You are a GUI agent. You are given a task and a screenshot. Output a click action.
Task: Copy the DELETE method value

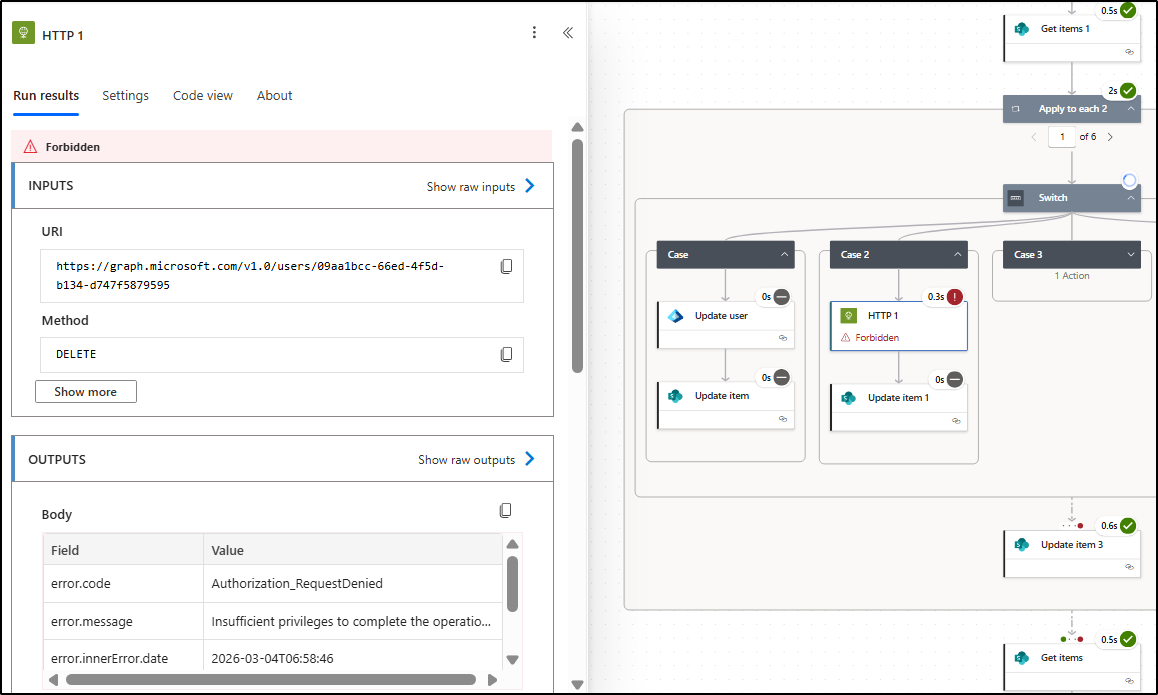click(x=507, y=354)
